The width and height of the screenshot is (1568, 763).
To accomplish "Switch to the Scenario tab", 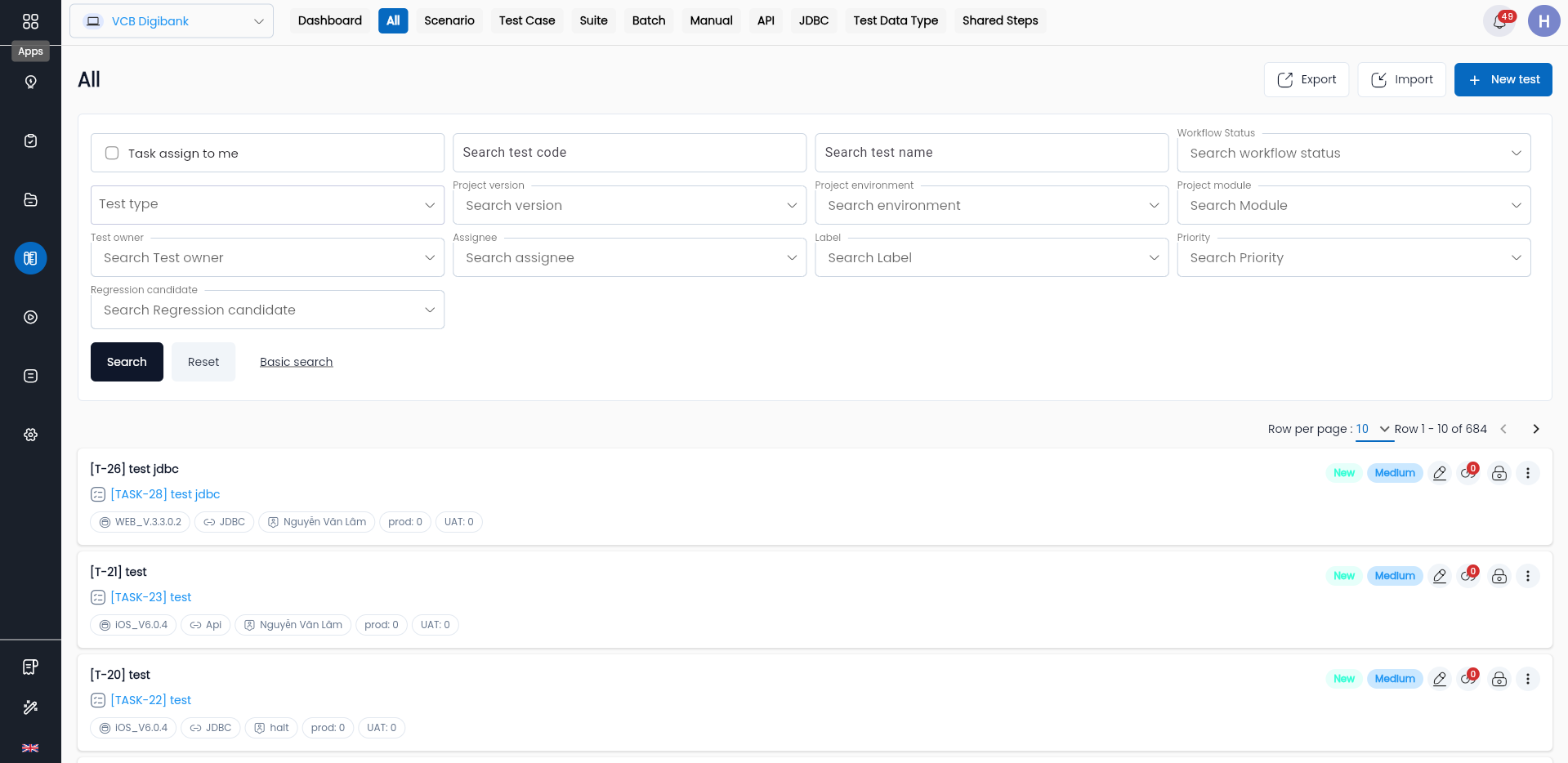I will click(x=449, y=20).
